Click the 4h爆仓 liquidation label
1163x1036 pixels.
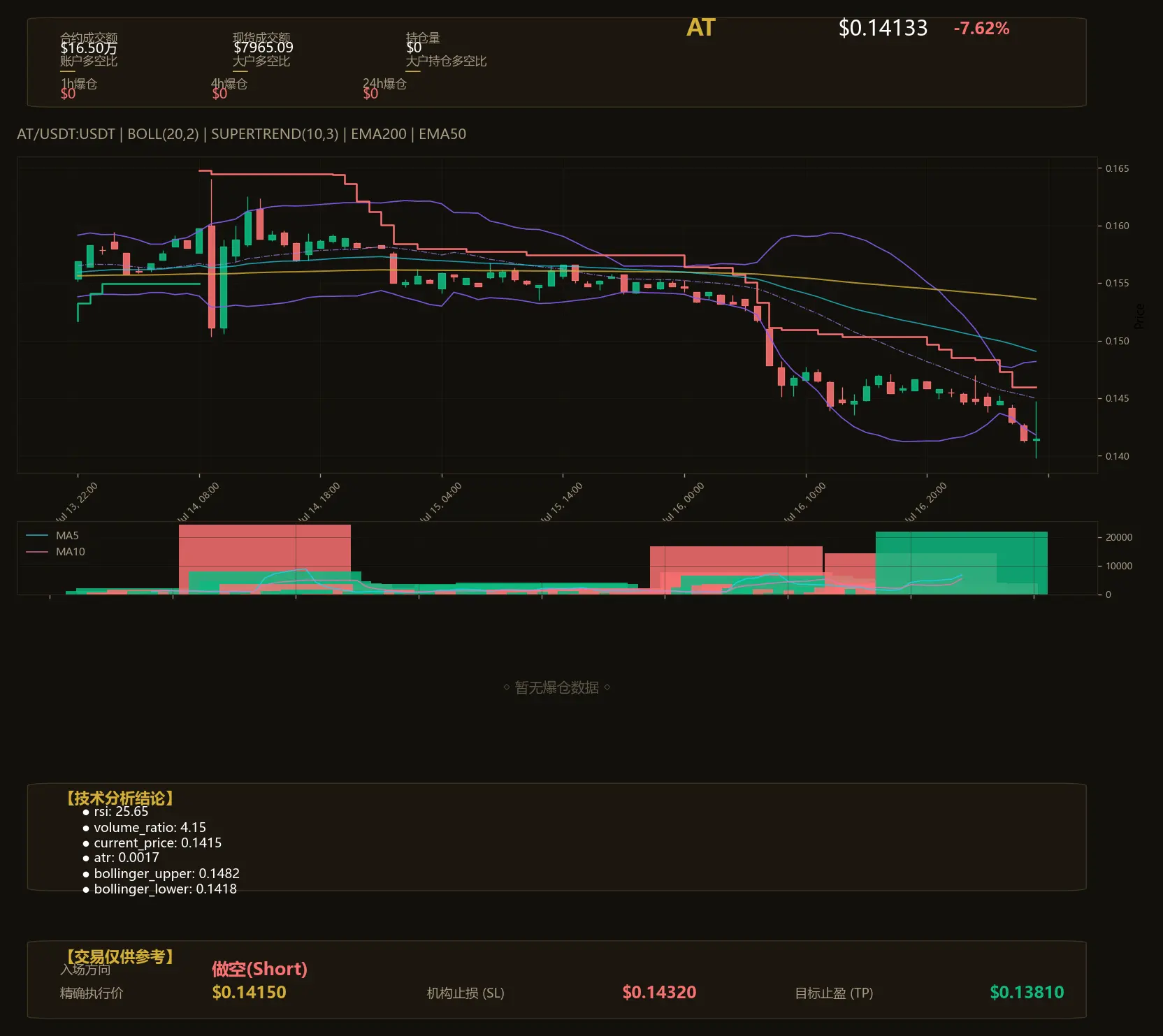click(x=229, y=84)
